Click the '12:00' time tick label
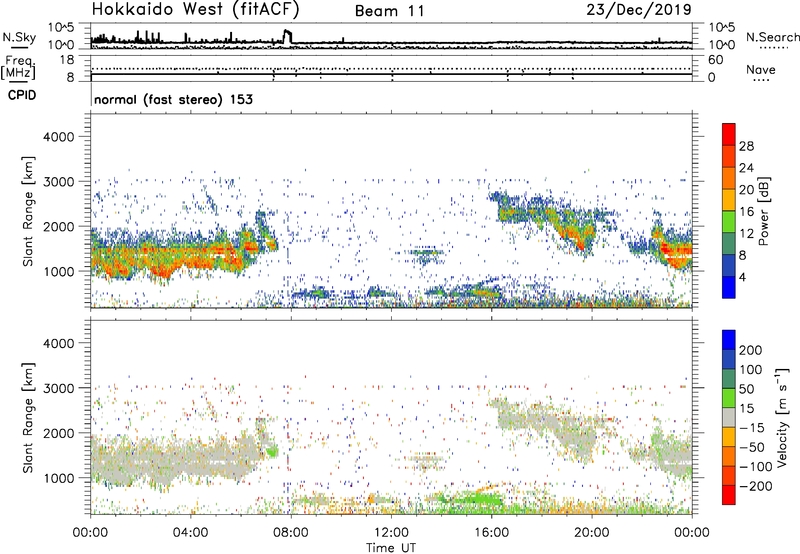 (x=391, y=533)
